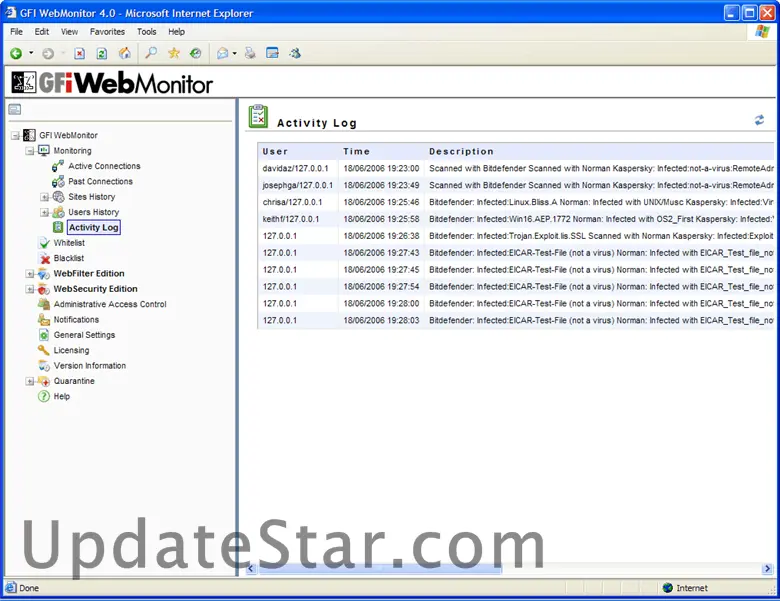The image size is (780, 601).
Task: Click the Quarantine folder icon
Action: 44,381
